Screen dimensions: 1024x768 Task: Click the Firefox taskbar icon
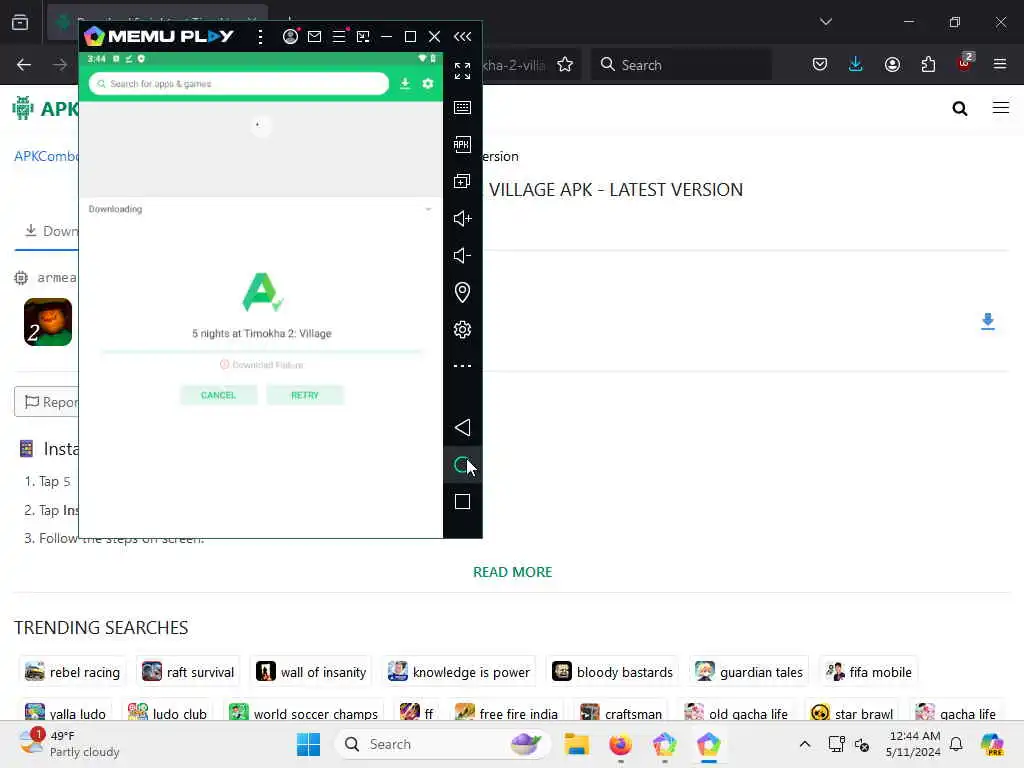620,744
